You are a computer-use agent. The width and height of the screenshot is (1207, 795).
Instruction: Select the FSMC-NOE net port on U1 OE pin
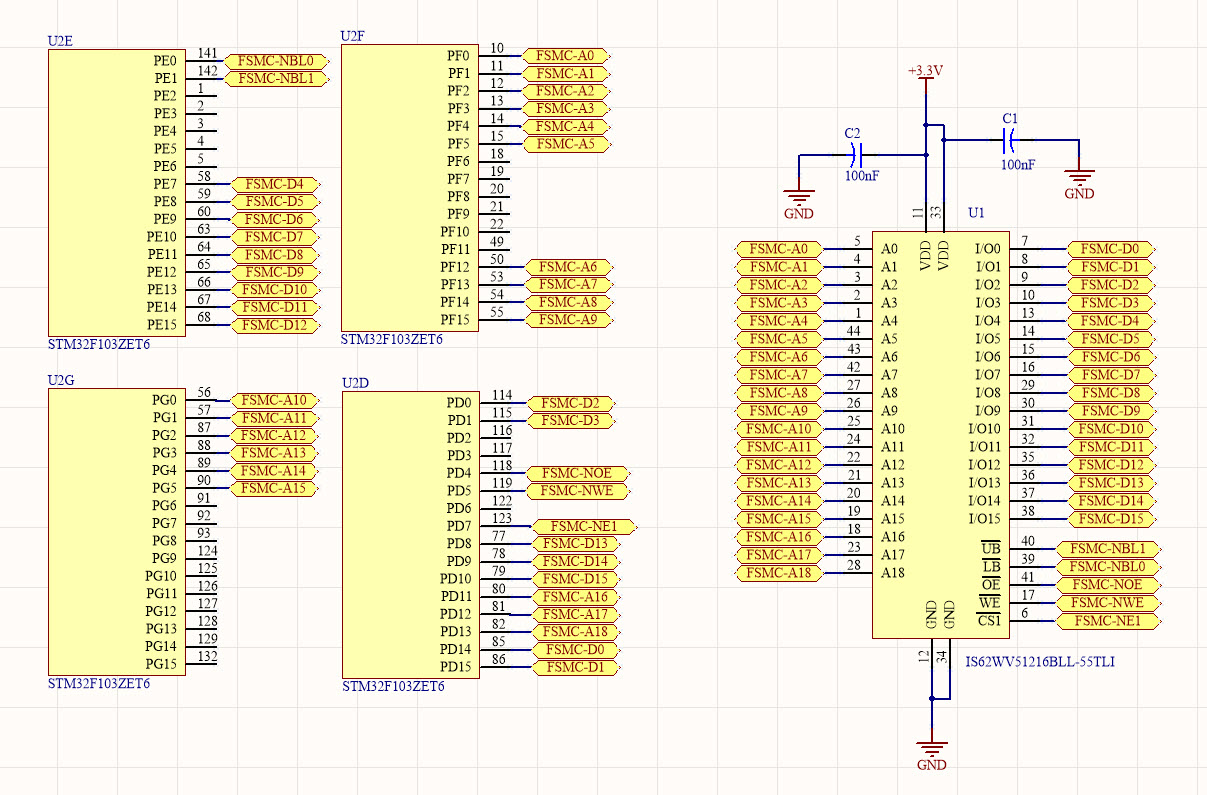[x=1110, y=585]
